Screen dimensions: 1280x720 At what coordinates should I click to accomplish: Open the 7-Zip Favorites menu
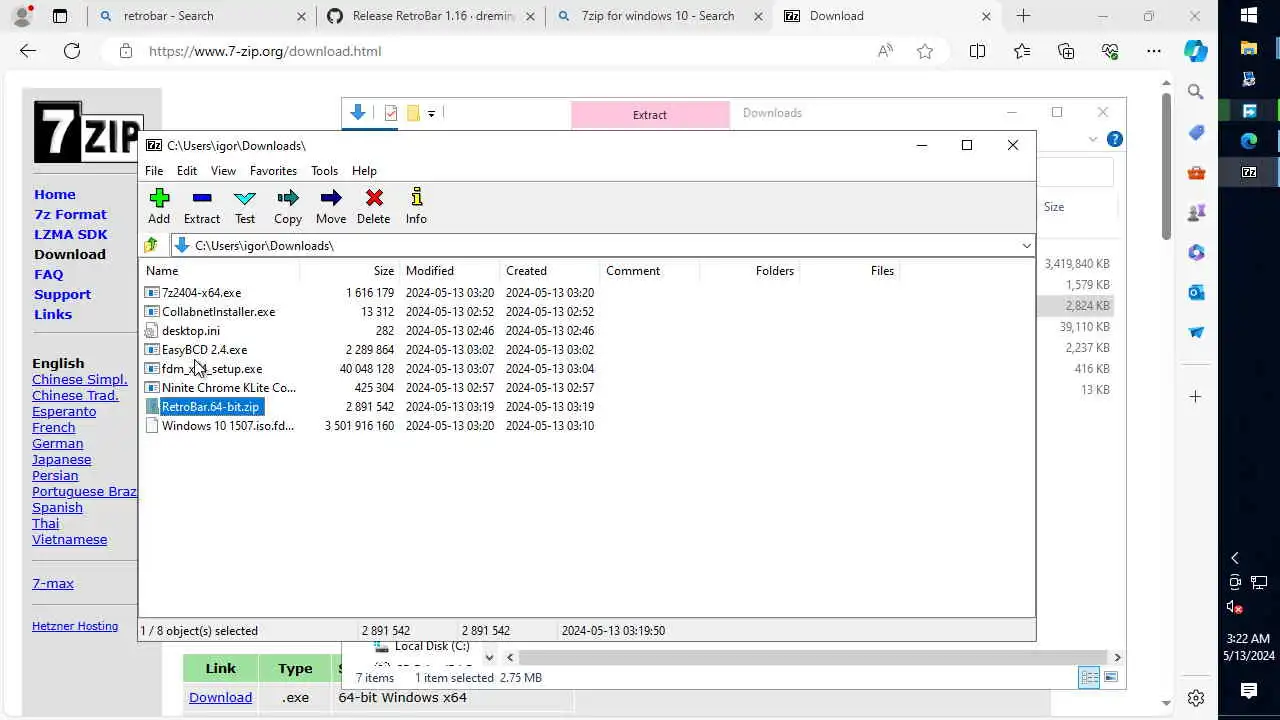click(273, 171)
